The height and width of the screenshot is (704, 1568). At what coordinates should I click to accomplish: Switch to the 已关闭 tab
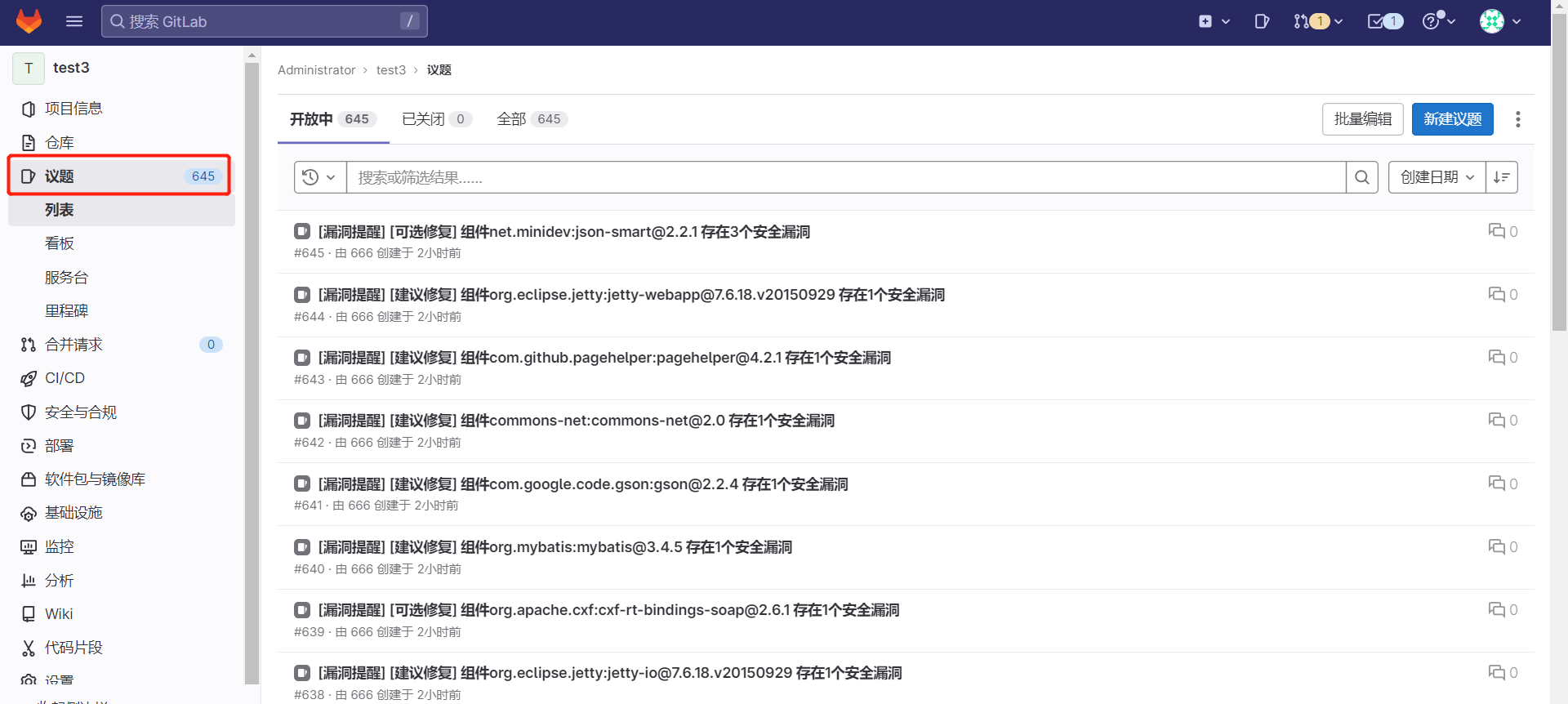436,119
